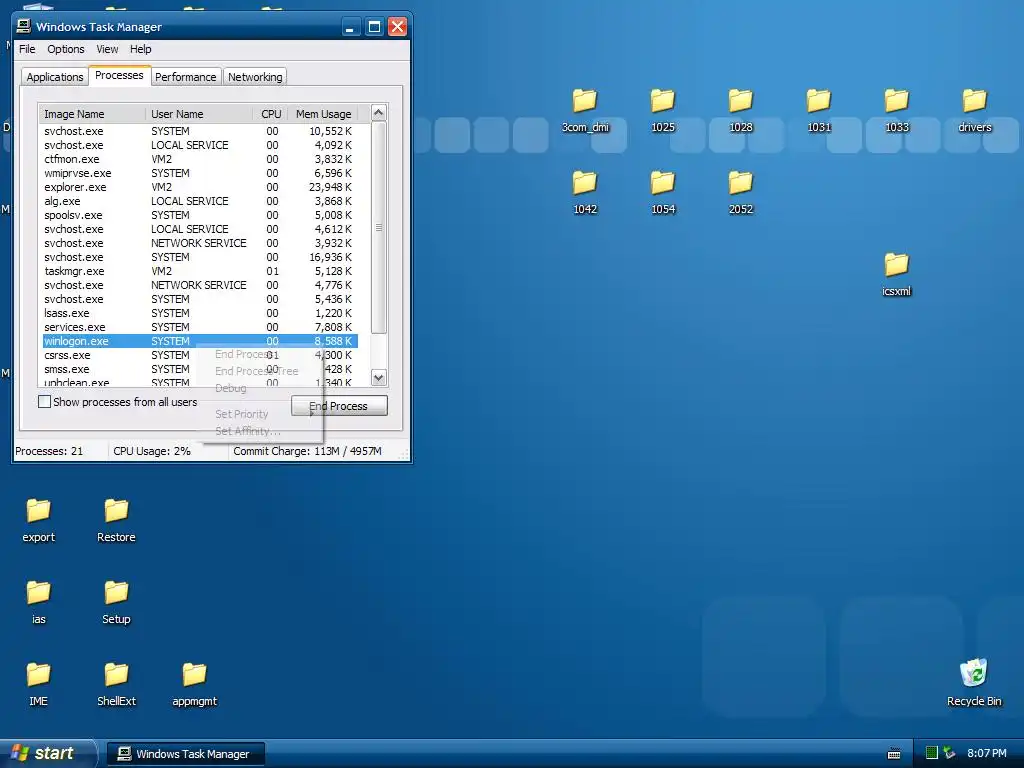This screenshot has width=1024, height=768.
Task: Select the taskmgr.exe process row
Action: click(x=199, y=271)
